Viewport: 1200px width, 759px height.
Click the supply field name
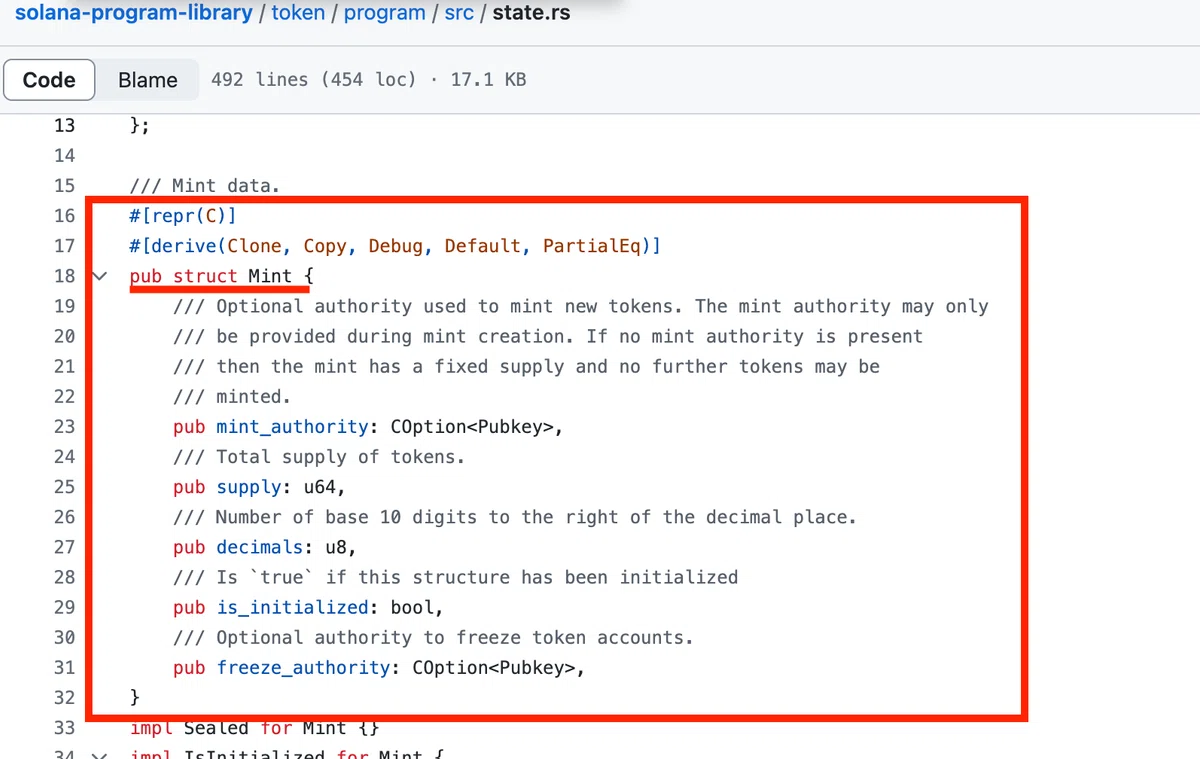click(248, 486)
